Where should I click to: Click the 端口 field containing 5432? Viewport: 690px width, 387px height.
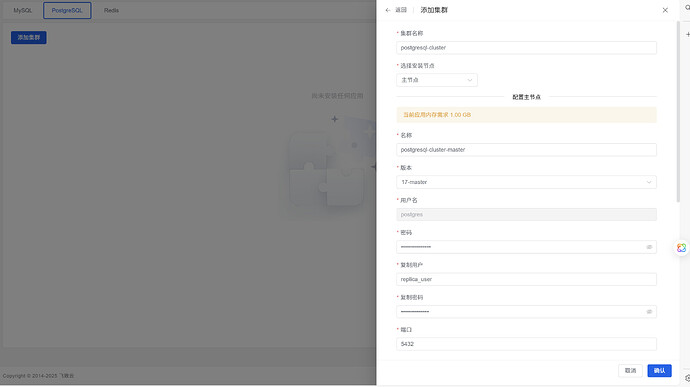[526, 344]
